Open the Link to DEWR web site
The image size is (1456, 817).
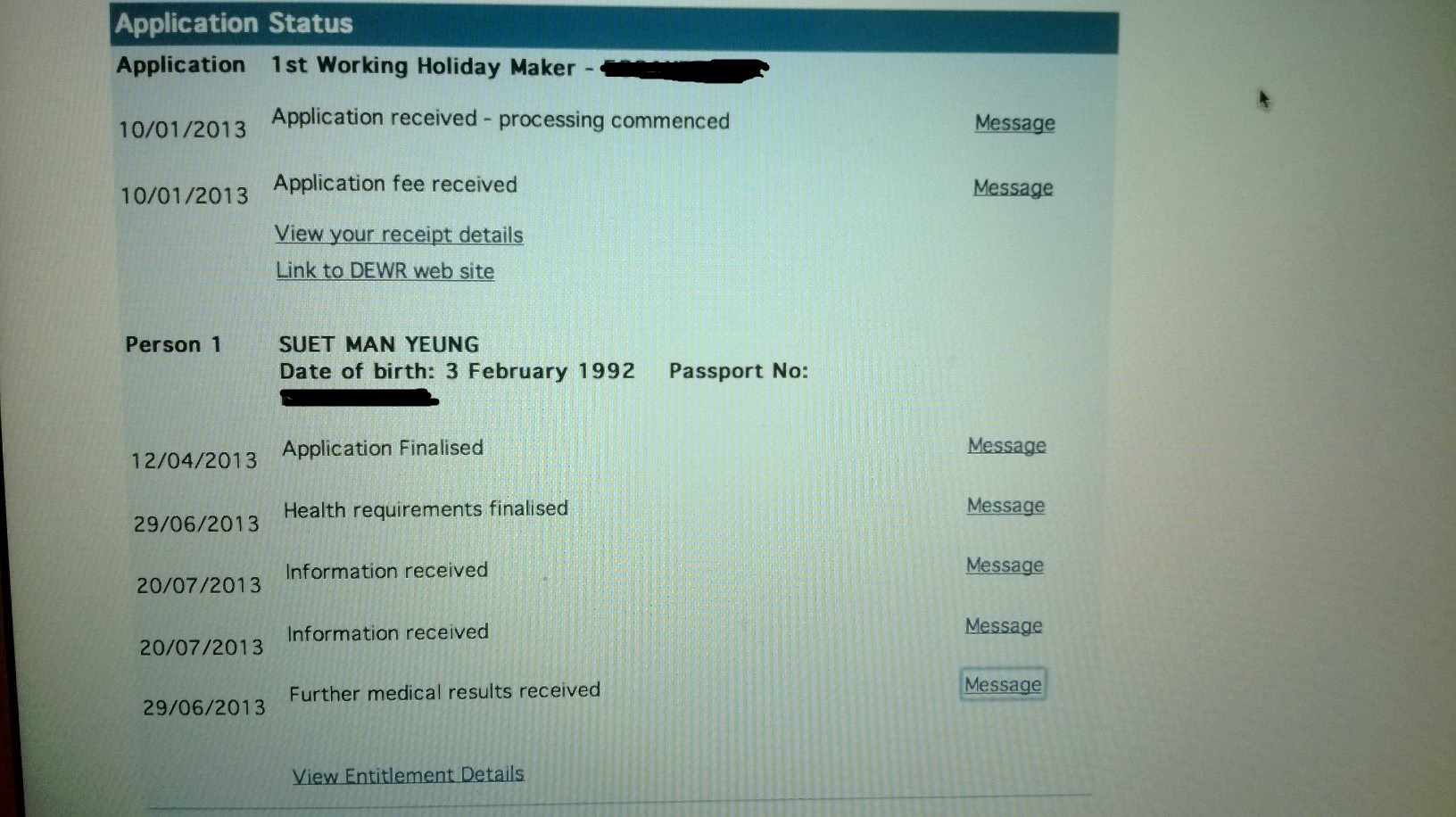(x=385, y=270)
